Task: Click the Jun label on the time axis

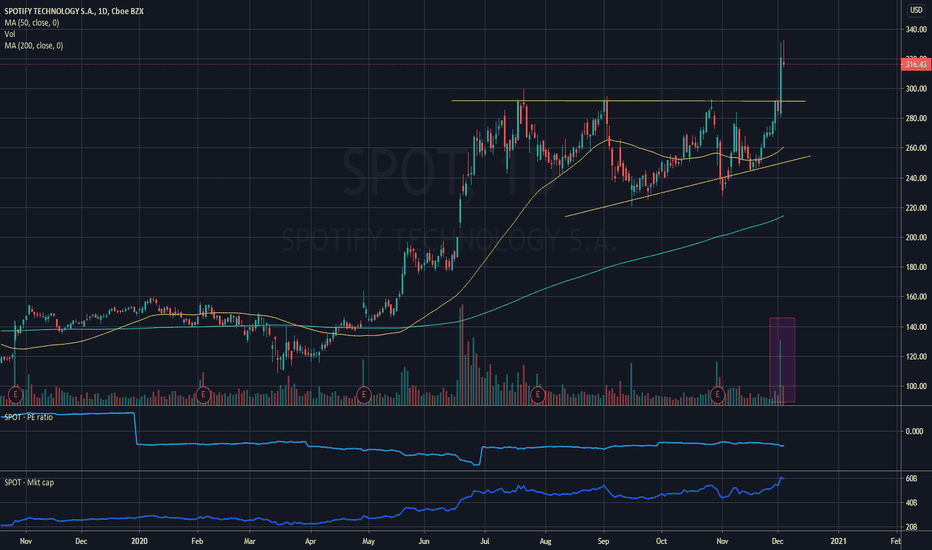Action: coord(424,541)
